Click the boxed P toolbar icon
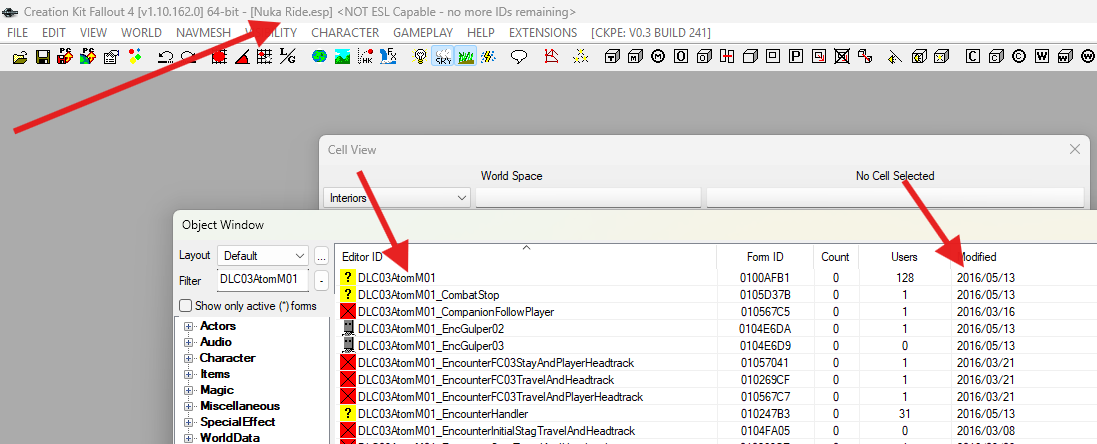This screenshot has width=1097, height=444. pyautogui.click(x=795, y=57)
